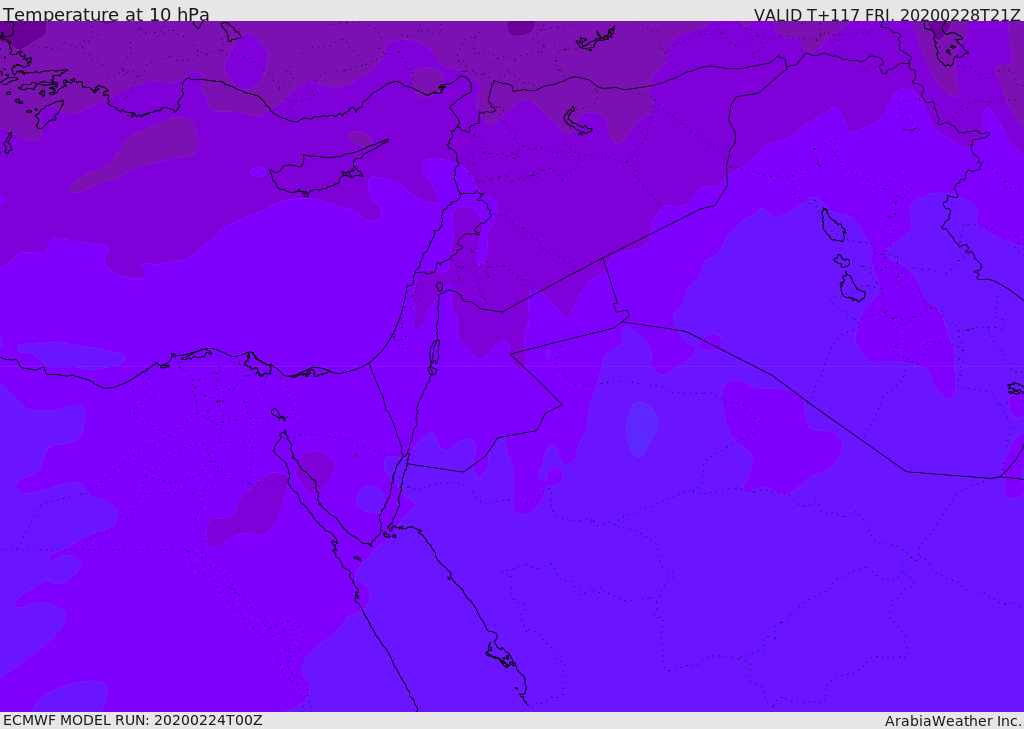Click the Sea of Galilee outline

pyautogui.click(x=440, y=287)
